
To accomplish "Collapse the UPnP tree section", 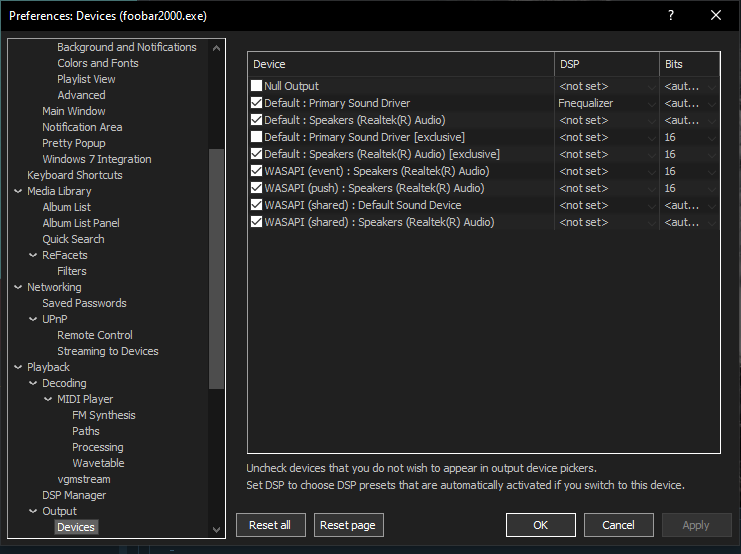I will pyautogui.click(x=33, y=319).
